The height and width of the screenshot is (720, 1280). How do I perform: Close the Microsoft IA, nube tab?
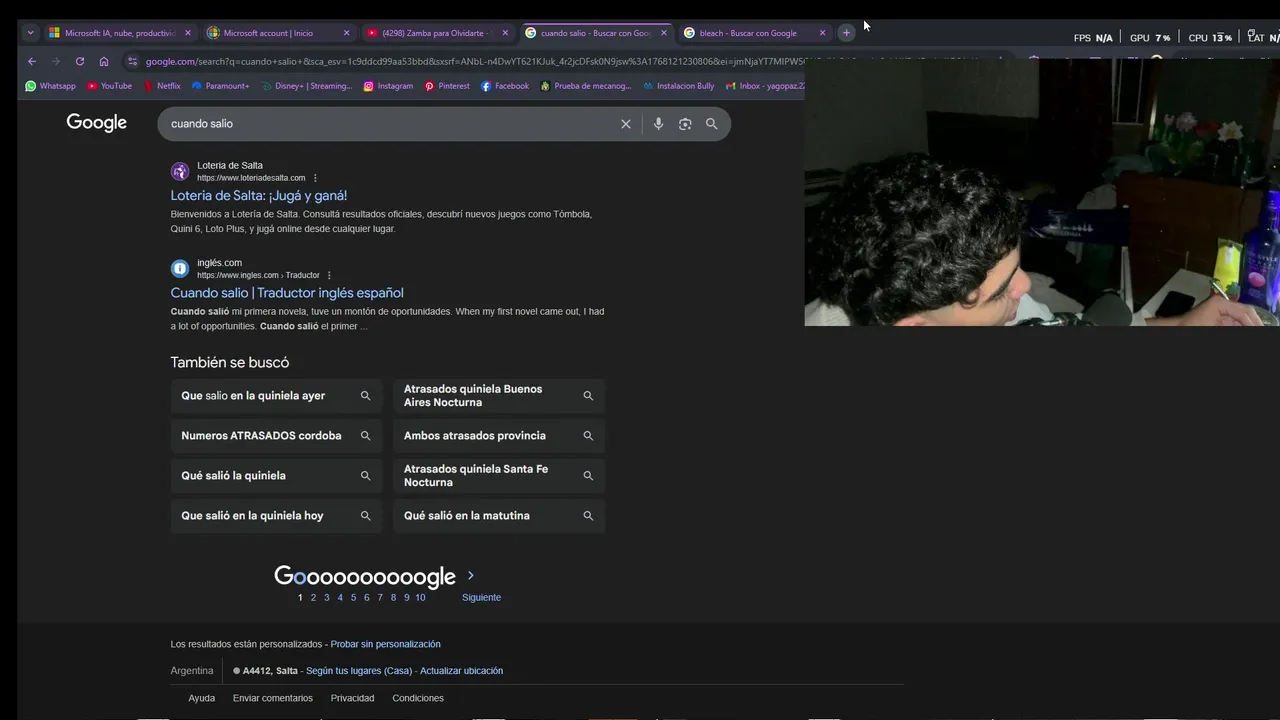click(x=188, y=33)
